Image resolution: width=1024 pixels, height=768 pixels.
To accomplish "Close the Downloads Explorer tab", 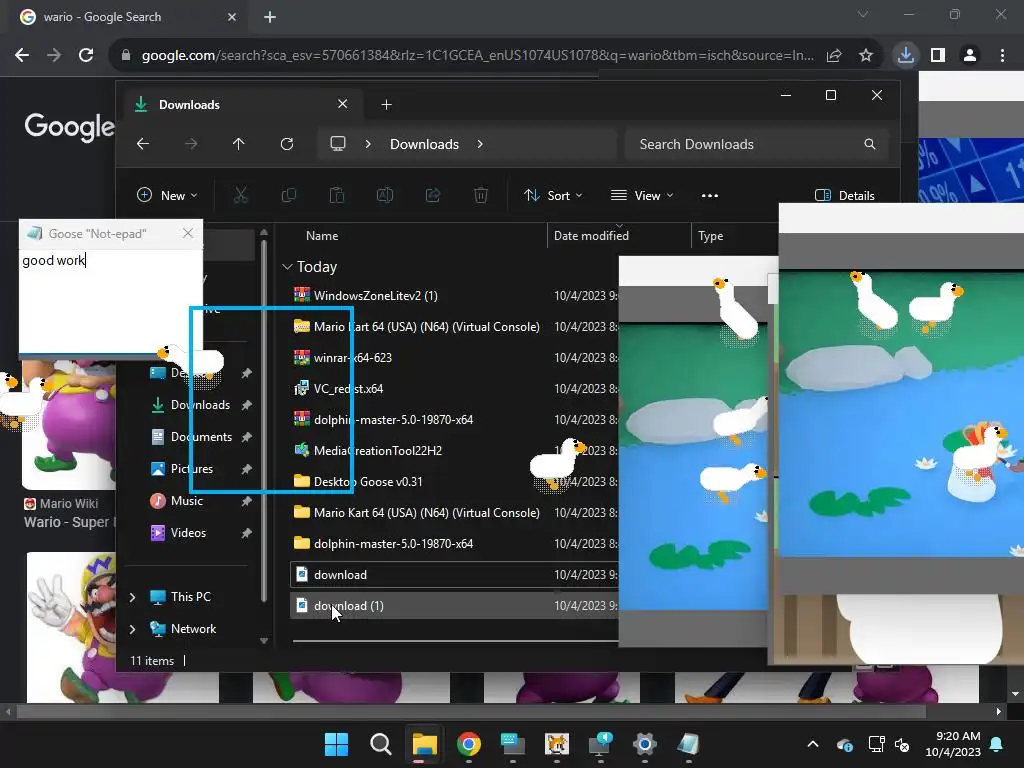I will [342, 104].
